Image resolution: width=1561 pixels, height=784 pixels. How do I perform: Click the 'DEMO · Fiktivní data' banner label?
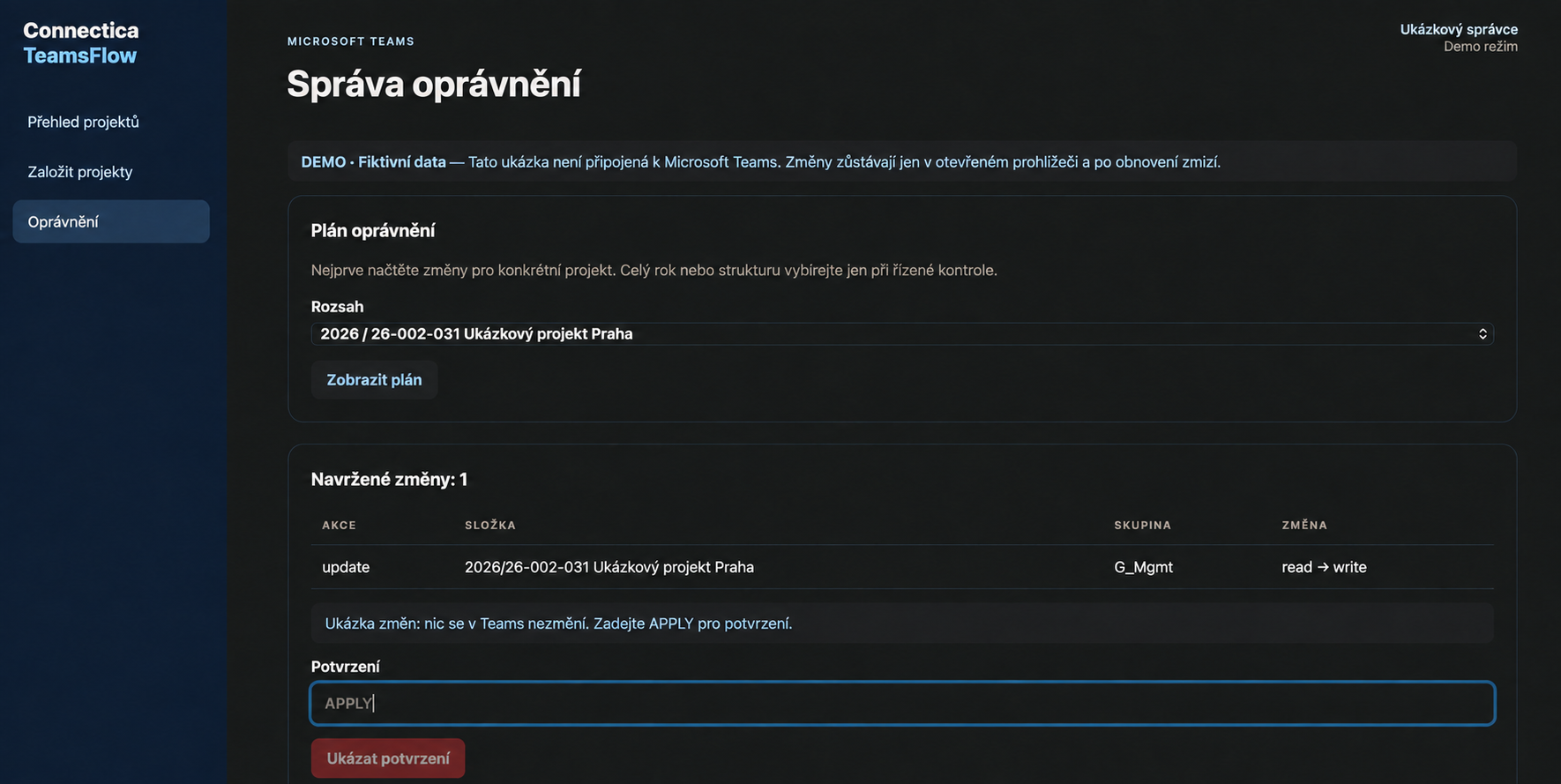373,161
